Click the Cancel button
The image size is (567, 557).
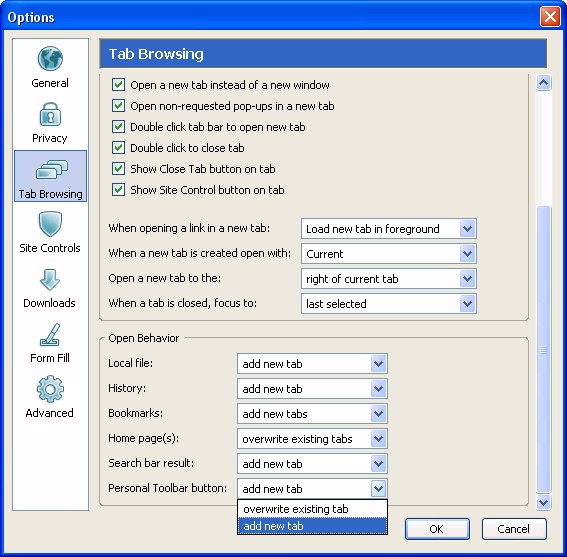coord(514,529)
